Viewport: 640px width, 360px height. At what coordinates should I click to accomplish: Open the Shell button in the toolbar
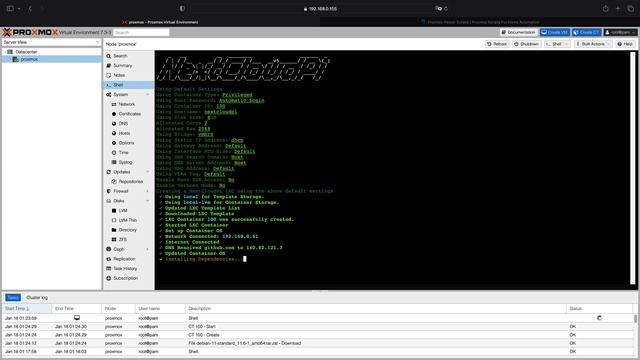click(x=554, y=44)
